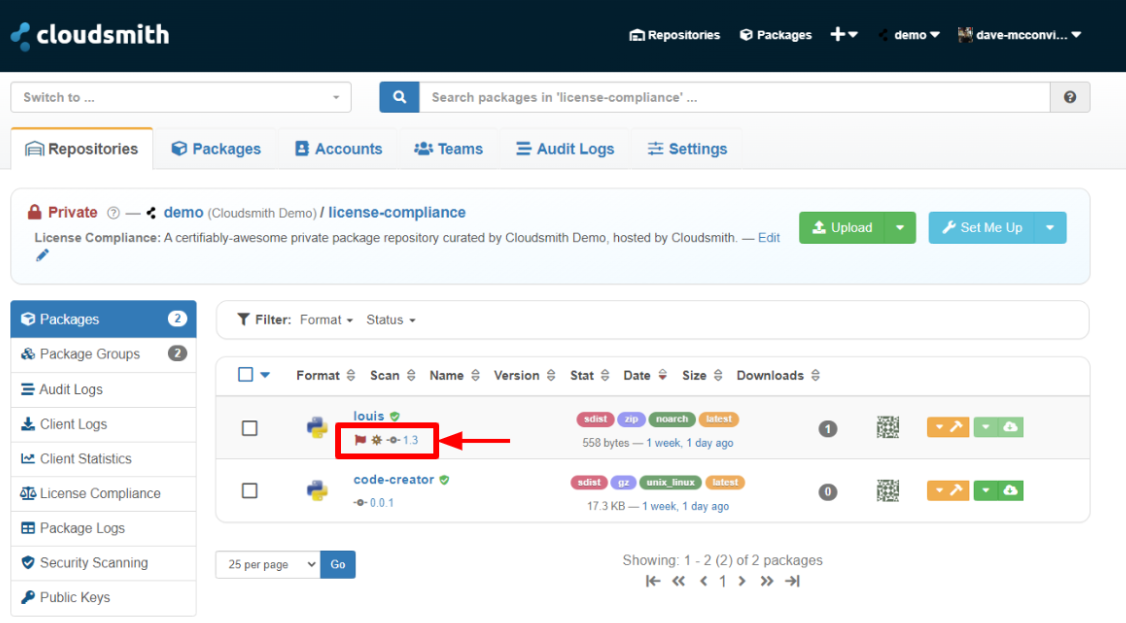Expand the Set Me Up dropdown arrow

click(1051, 228)
